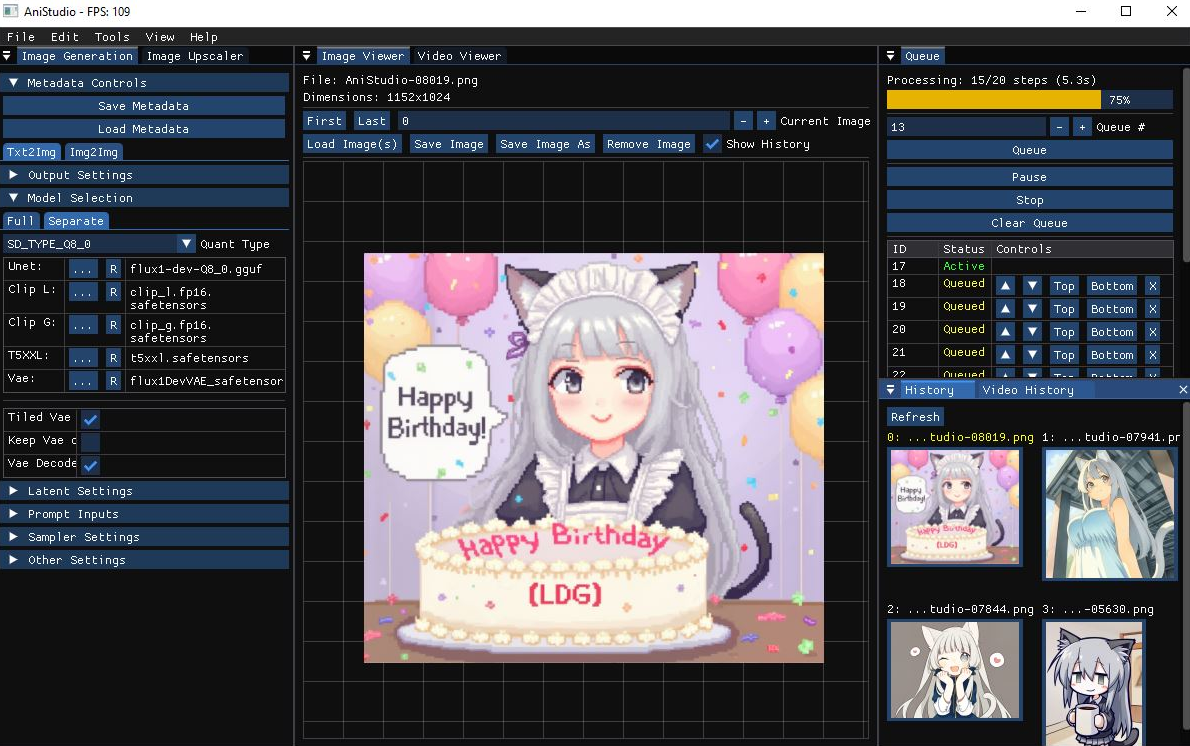The height and width of the screenshot is (746, 1190).
Task: Increase Queue # with plus button
Action: 1082,127
